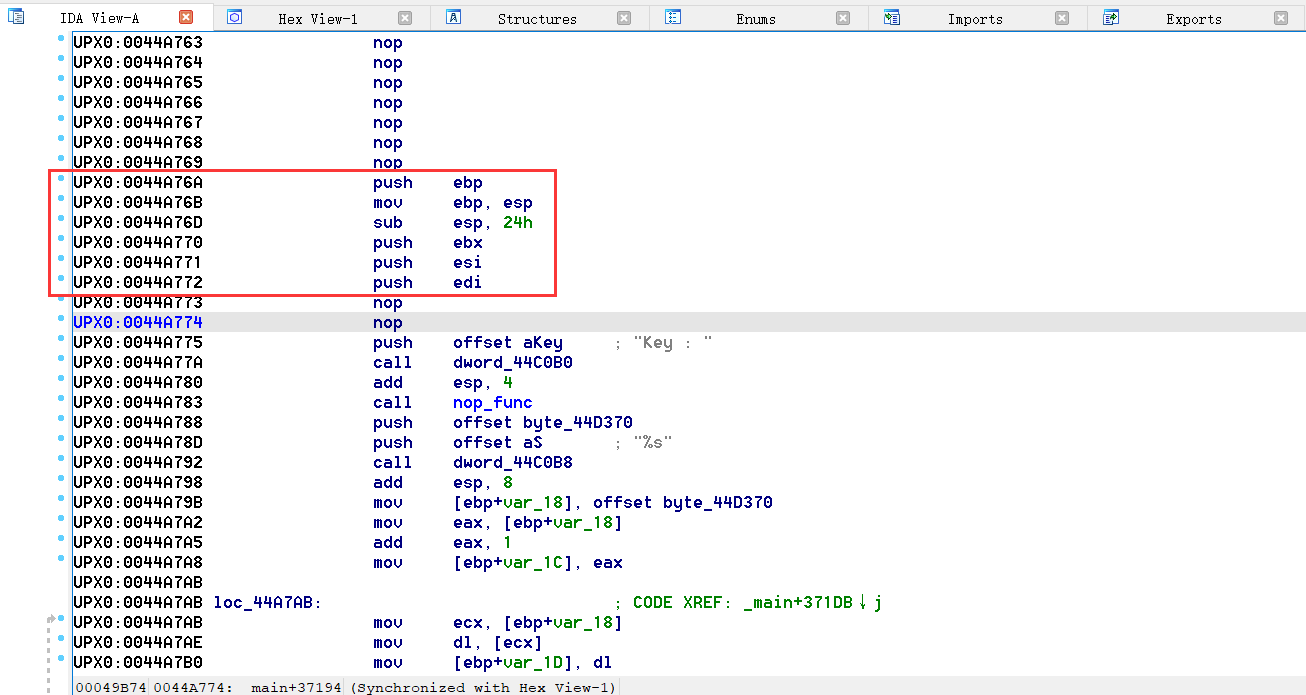The image size is (1306, 695).
Task: Click the loc_44A7AB label
Action: (266, 603)
